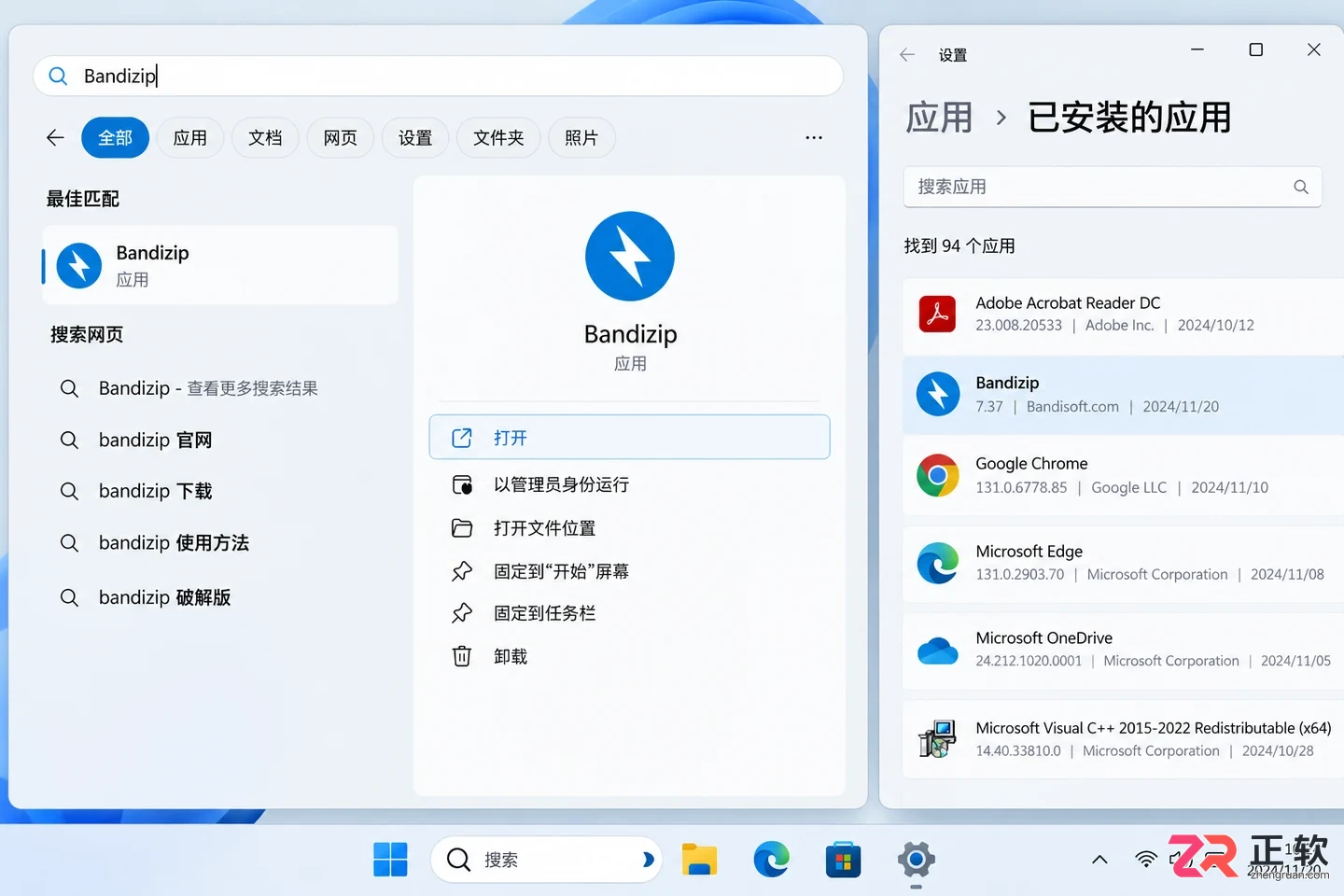Click the Microsoft OneDrive cloud icon
Image resolution: width=1344 pixels, height=896 pixels.
938,651
